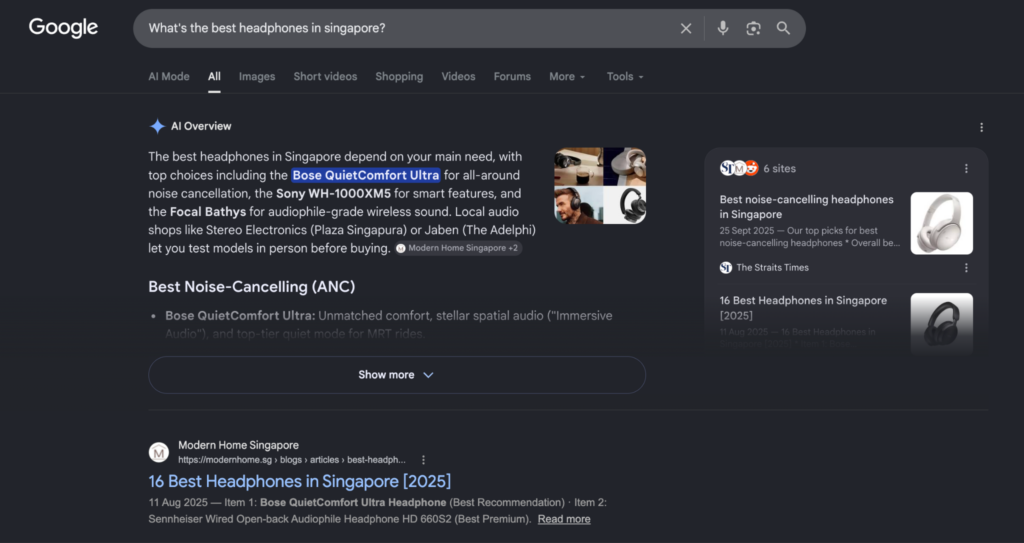Click Sony WH-1000XM5 bold text

(x=333, y=193)
